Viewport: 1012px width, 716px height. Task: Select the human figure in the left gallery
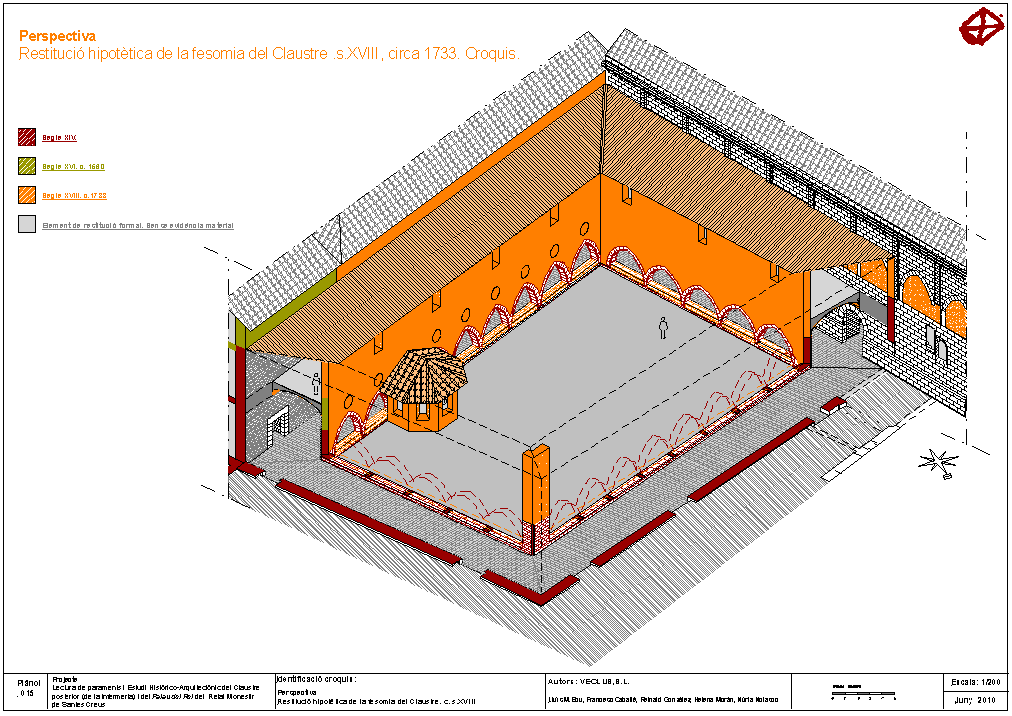tap(317, 383)
